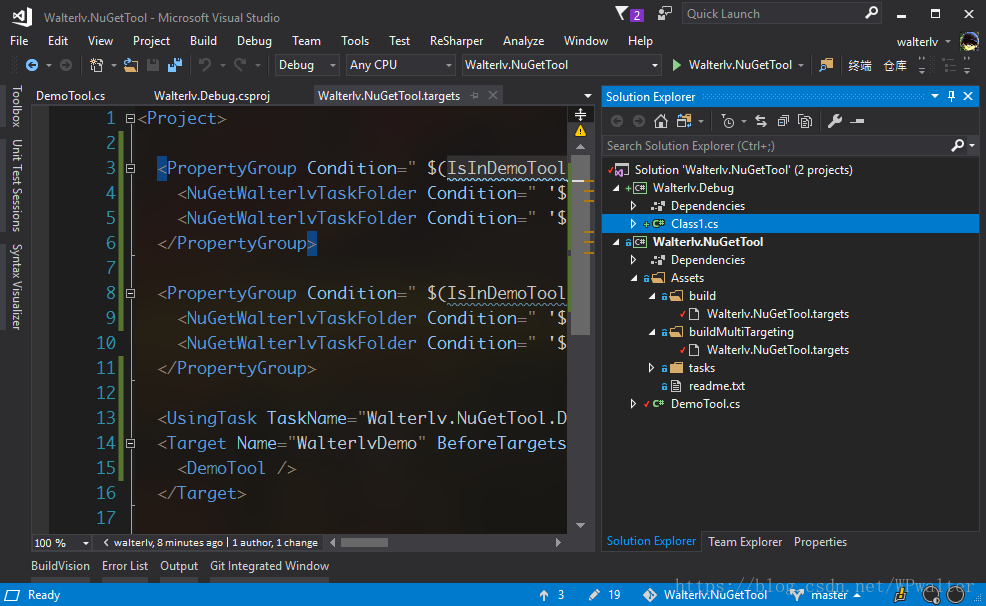Switch to the DemoTool.cs tab

pyautogui.click(x=70, y=96)
